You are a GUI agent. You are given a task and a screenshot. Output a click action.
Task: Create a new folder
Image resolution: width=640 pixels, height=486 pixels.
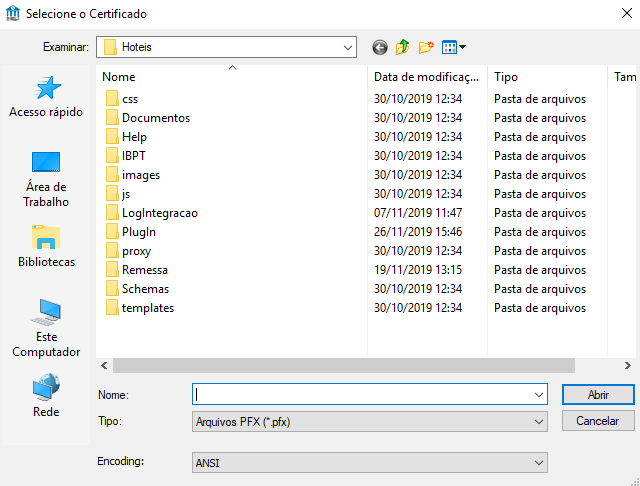426,47
